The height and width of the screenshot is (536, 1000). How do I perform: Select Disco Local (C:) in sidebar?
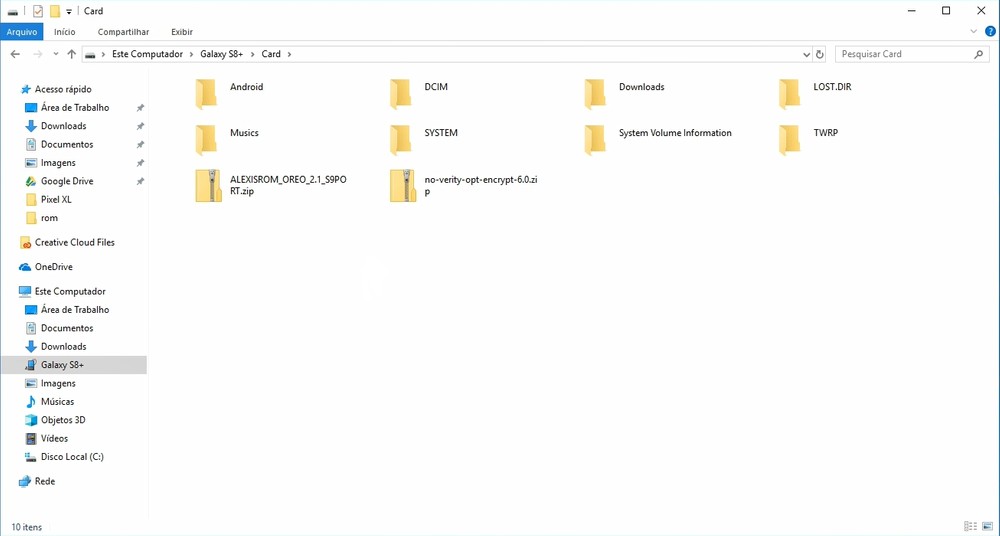pos(71,457)
